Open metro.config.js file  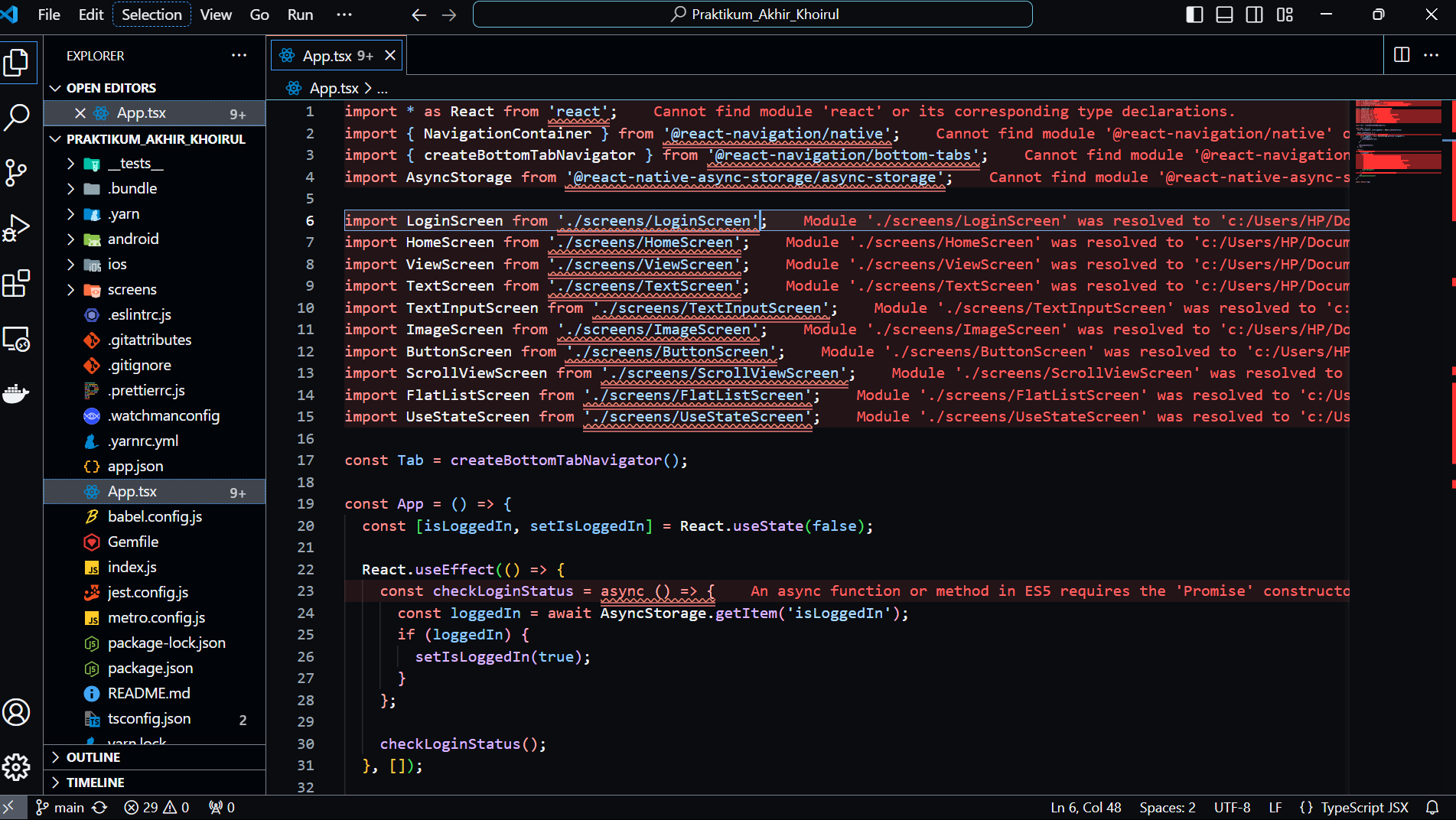155,618
